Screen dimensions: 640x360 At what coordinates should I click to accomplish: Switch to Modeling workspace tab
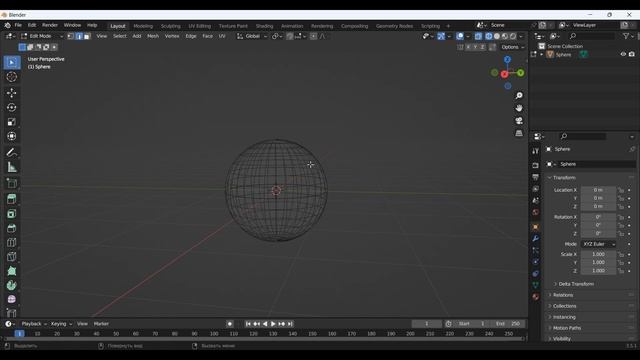pyautogui.click(x=143, y=26)
